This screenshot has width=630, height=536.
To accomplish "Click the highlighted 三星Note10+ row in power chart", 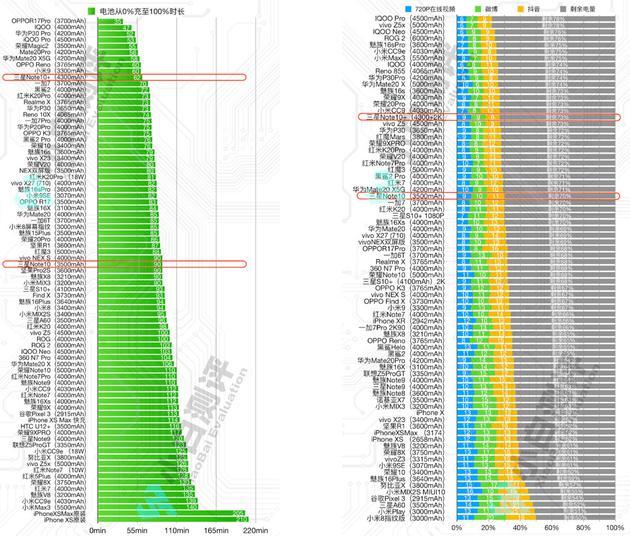I will tap(489, 117).
